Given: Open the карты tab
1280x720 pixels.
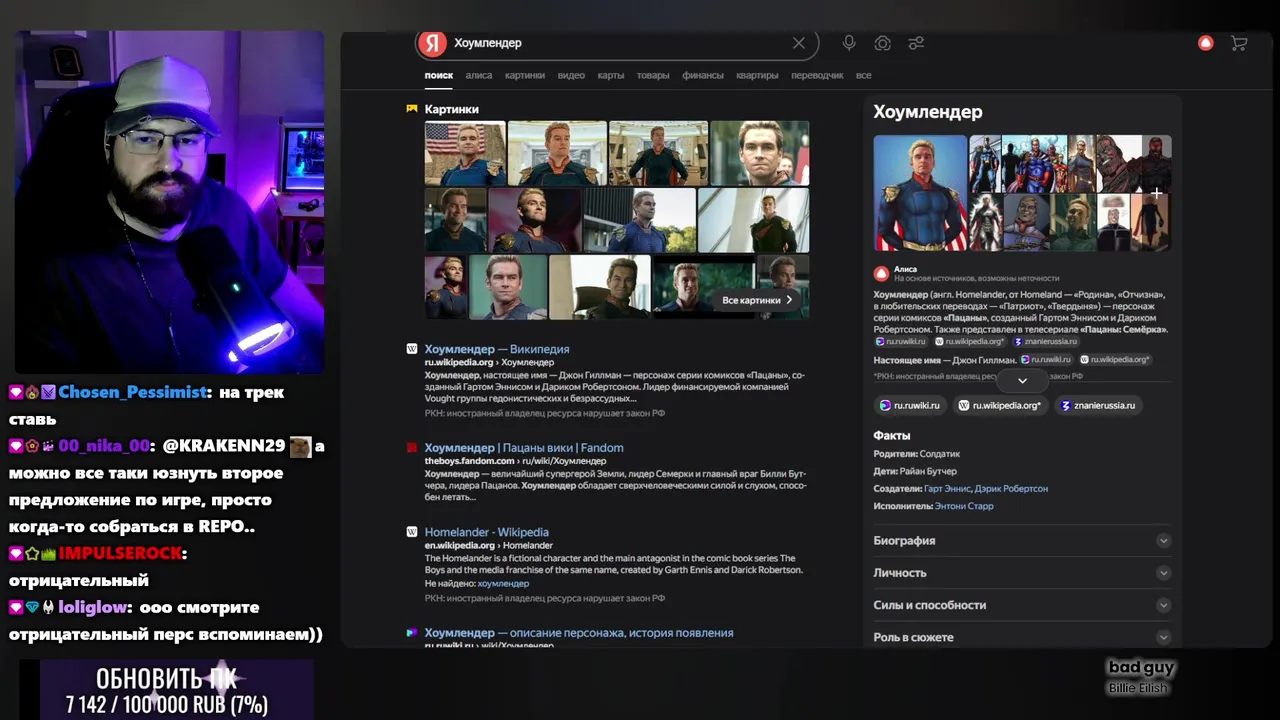Looking at the screenshot, I should click(611, 75).
